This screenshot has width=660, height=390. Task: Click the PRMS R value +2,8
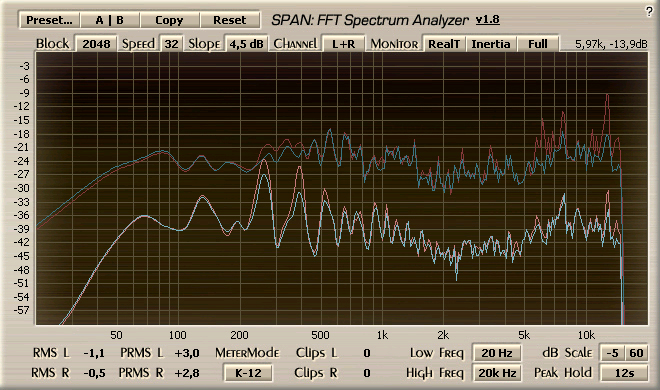187,373
